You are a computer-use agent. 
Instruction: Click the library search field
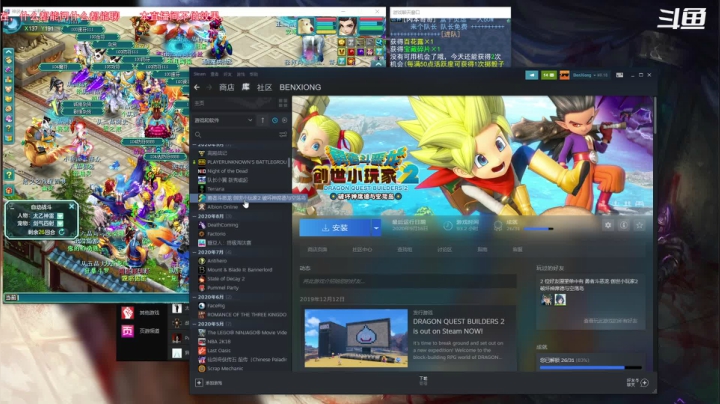click(x=234, y=135)
